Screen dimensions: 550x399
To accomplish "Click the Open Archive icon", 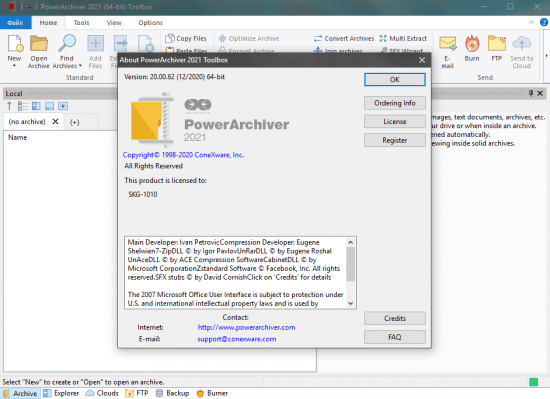I will pos(39,43).
